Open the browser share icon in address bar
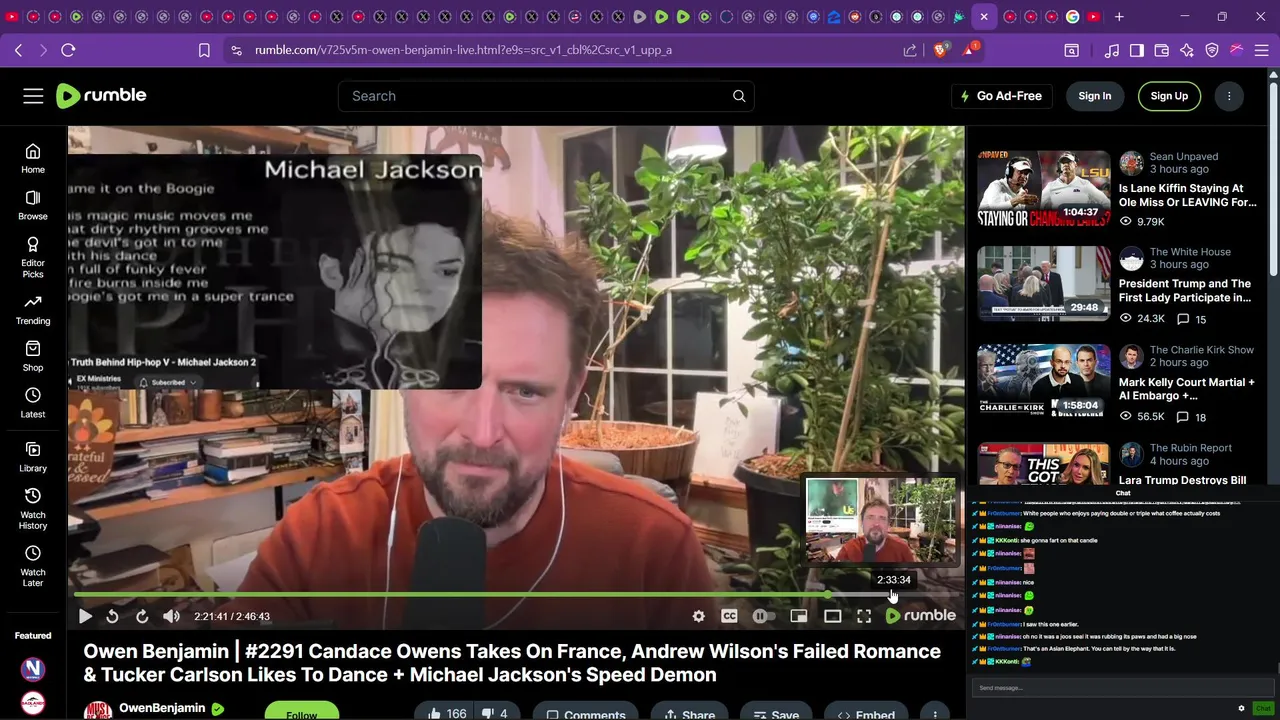Image resolution: width=1280 pixels, height=720 pixels. (910, 50)
